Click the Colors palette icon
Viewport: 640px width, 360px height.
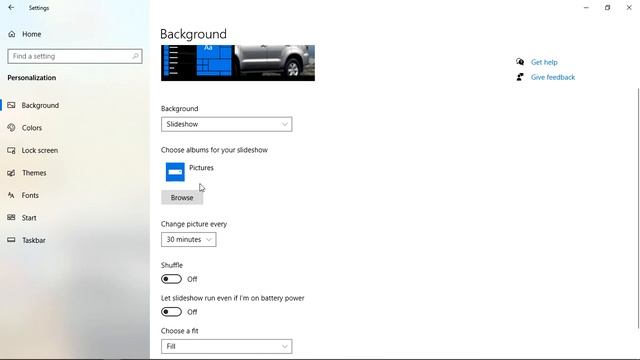pyautogui.click(x=11, y=128)
